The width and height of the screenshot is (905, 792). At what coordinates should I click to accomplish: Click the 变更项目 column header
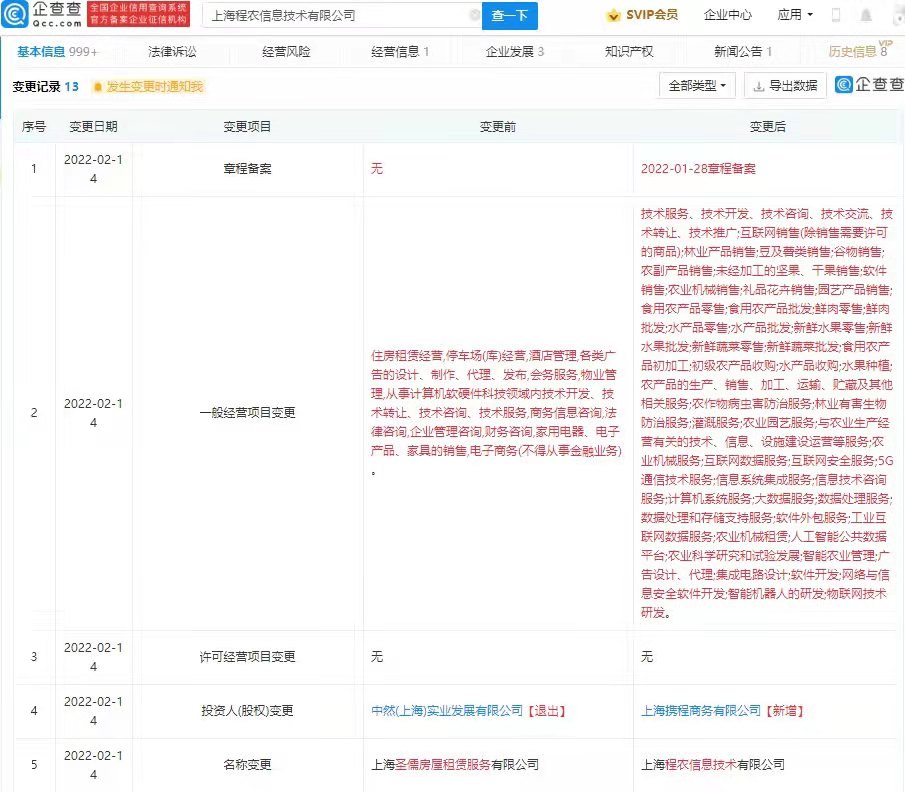(247, 127)
